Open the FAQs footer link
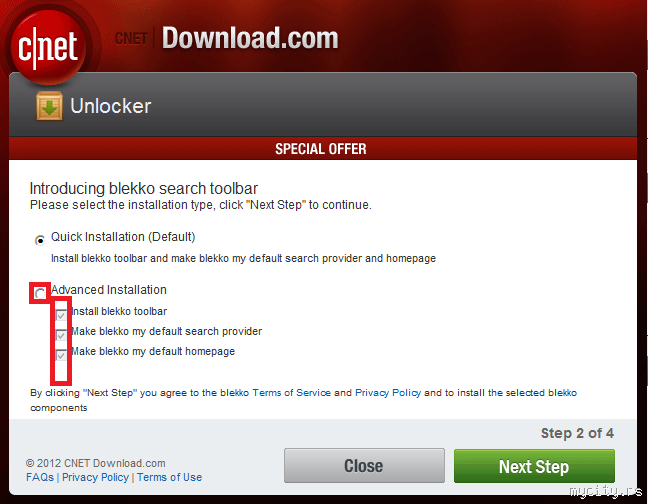Screen dimensions: 648x504 click(40, 477)
